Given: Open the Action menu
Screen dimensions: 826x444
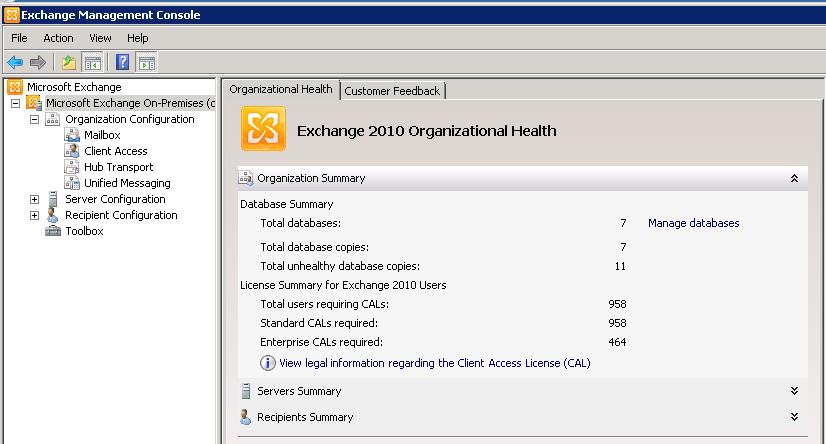Looking at the screenshot, I should (x=58, y=38).
